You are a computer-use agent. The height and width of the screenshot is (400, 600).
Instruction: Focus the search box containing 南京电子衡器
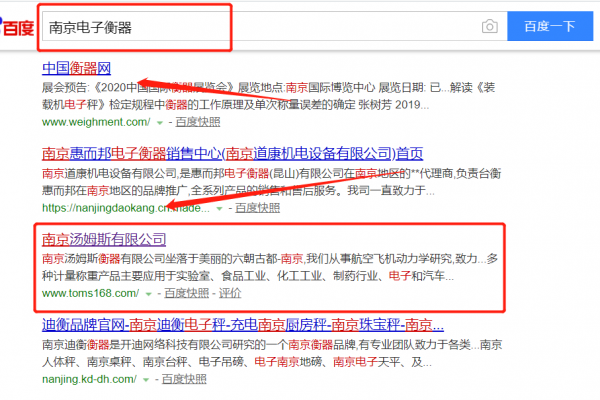tap(250, 27)
